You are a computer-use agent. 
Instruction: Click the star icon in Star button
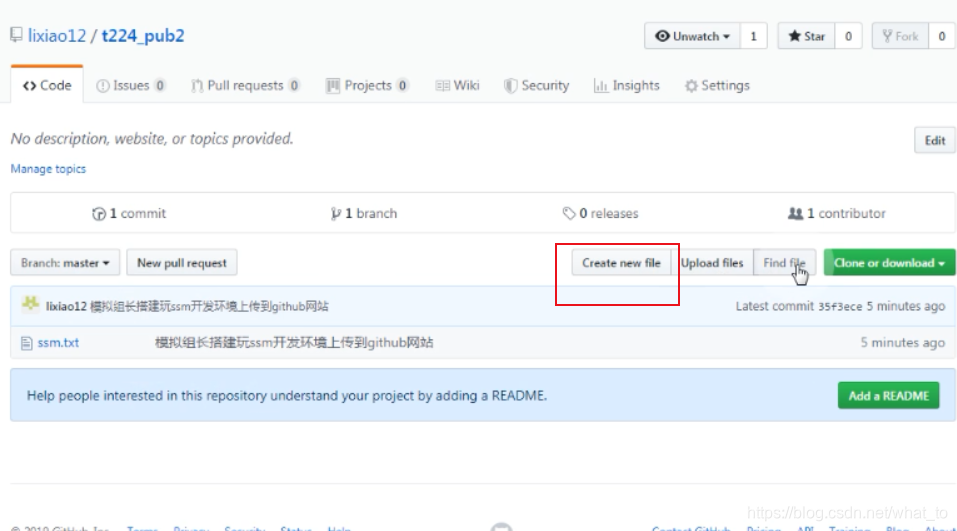coord(795,36)
